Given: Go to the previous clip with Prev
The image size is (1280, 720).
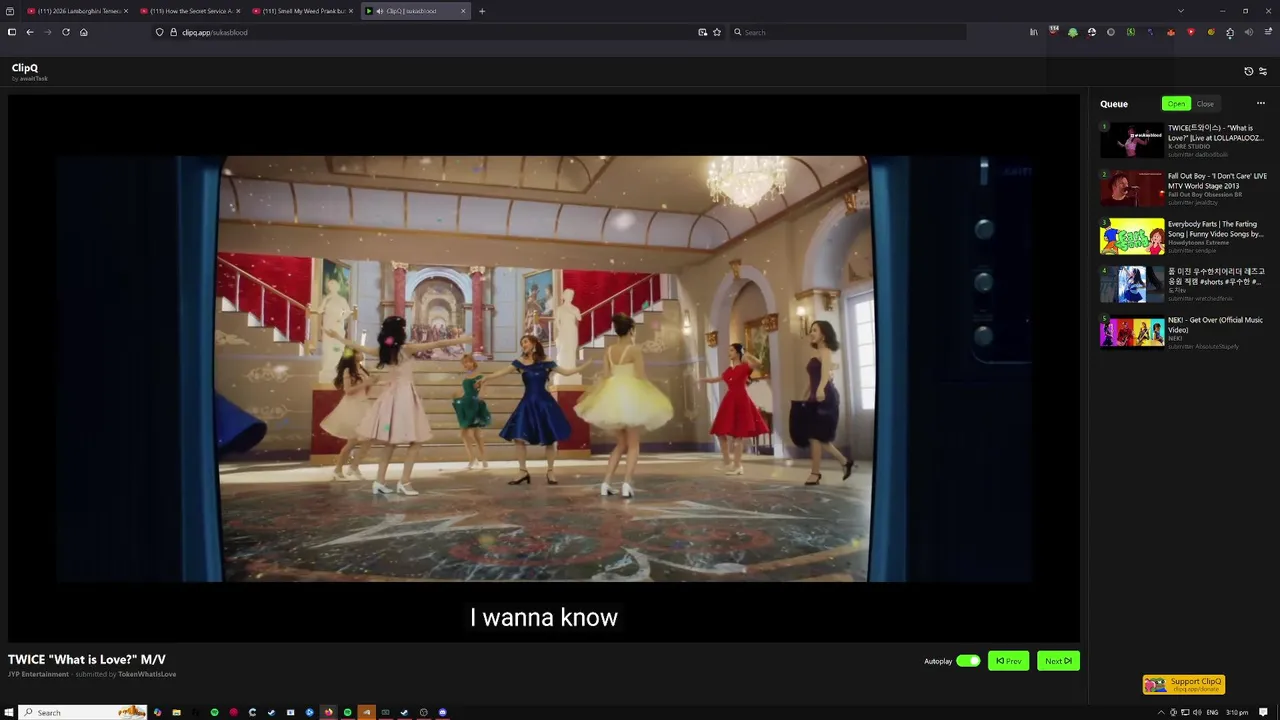Looking at the screenshot, I should pyautogui.click(x=1008, y=661).
